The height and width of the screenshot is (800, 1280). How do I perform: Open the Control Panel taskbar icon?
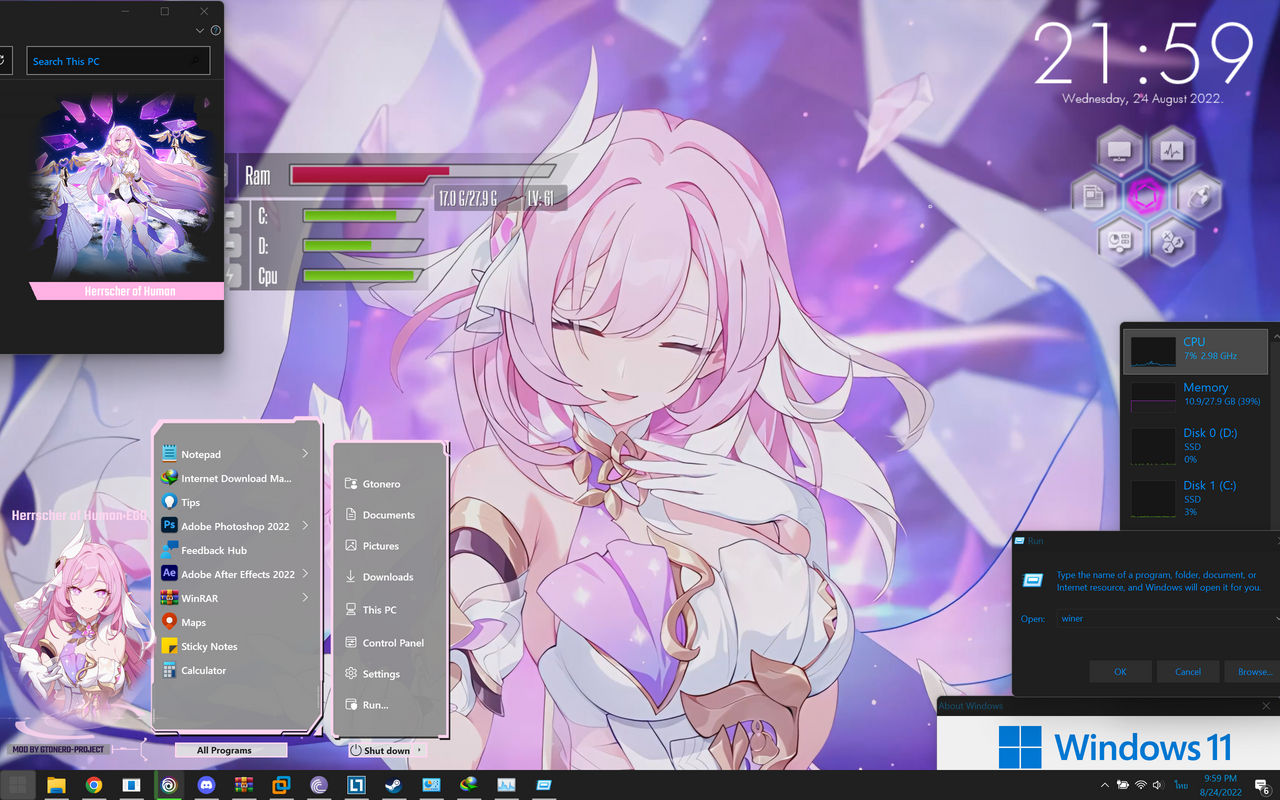click(431, 785)
